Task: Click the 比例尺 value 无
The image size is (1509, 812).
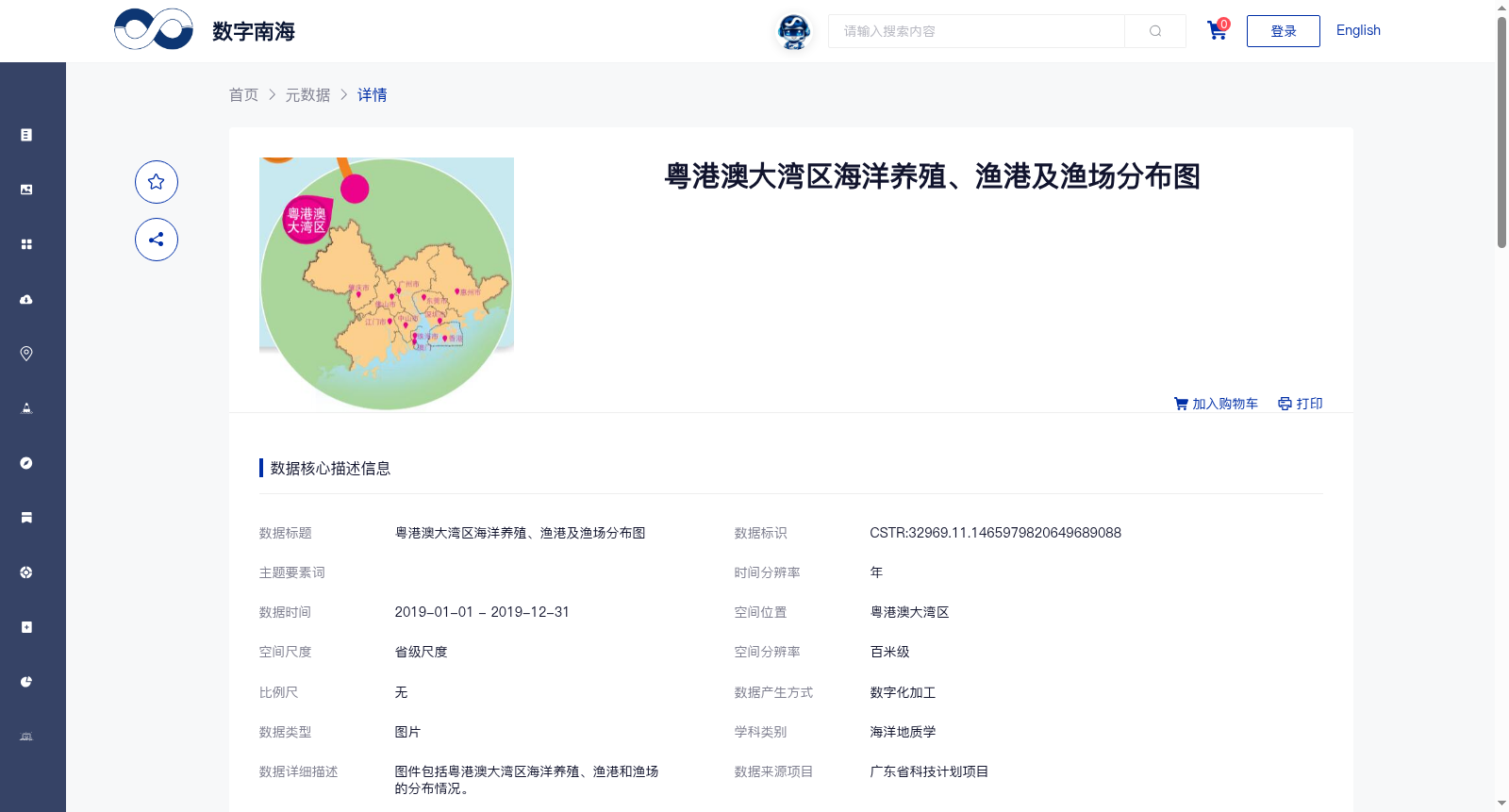Action: click(401, 692)
